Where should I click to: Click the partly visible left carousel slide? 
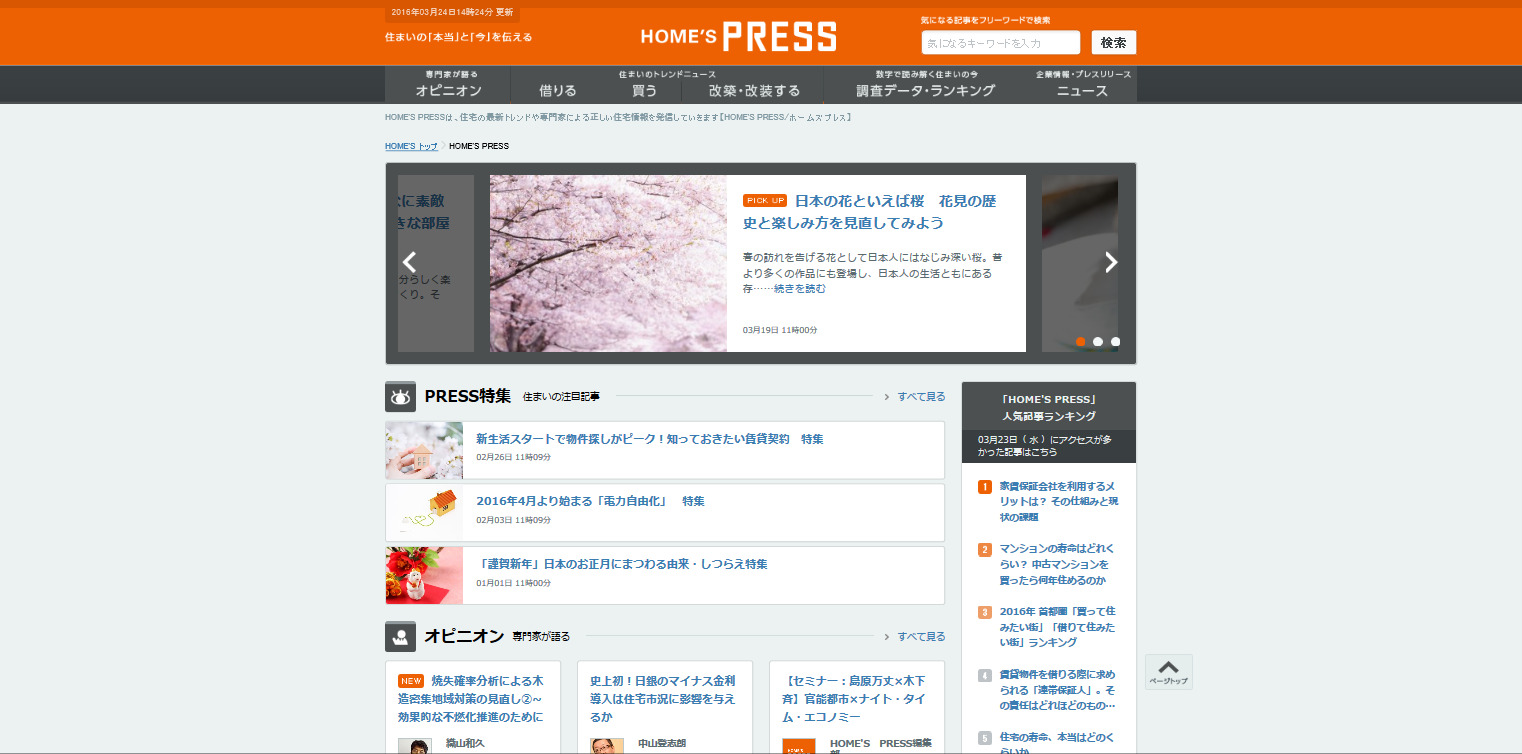(436, 263)
